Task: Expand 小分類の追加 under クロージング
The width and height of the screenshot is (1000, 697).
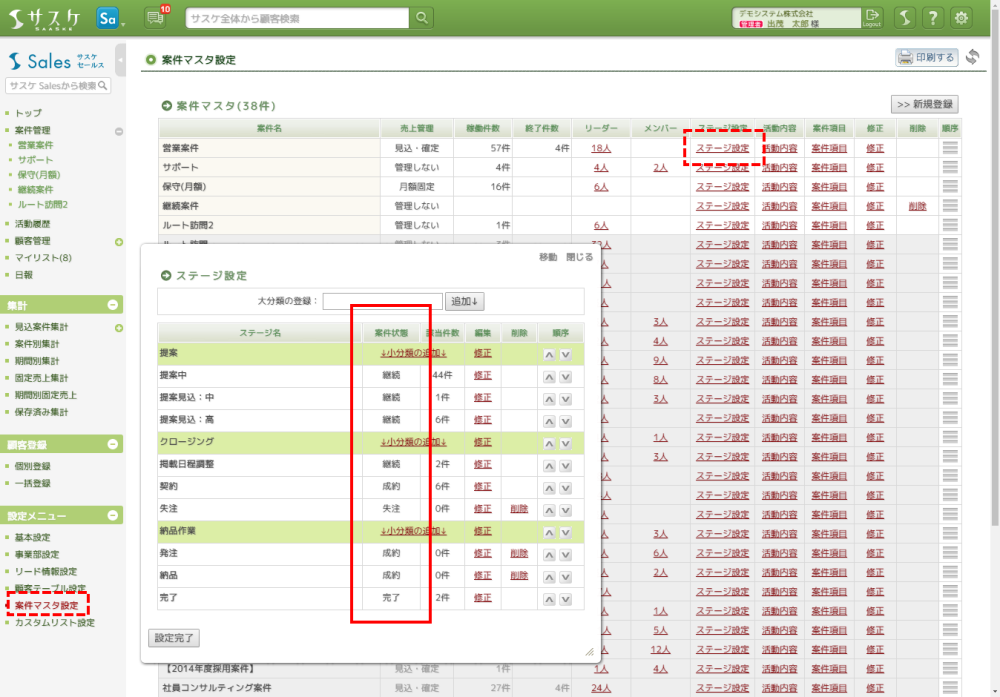Action: click(412, 442)
